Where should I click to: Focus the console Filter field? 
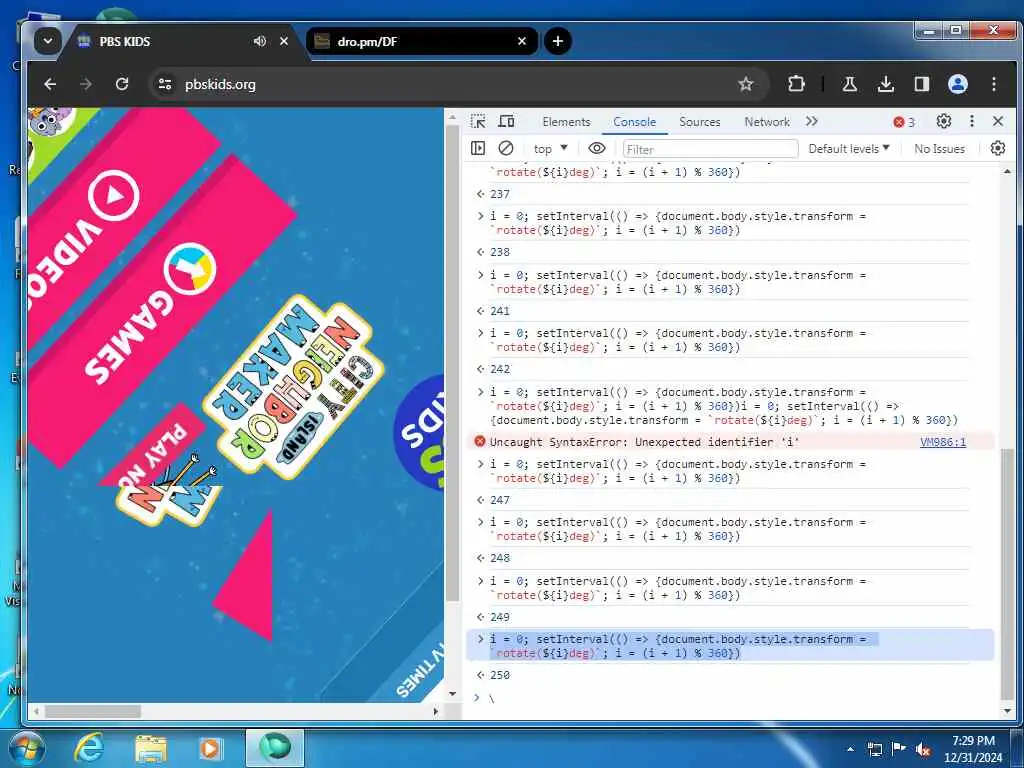click(x=711, y=149)
